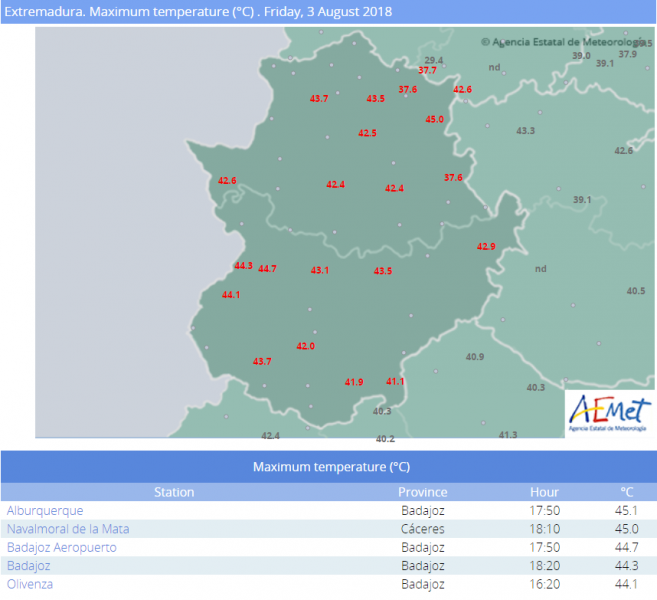Click the Maximum temperature (°C) table title
The image size is (657, 600).
pyautogui.click(x=331, y=467)
